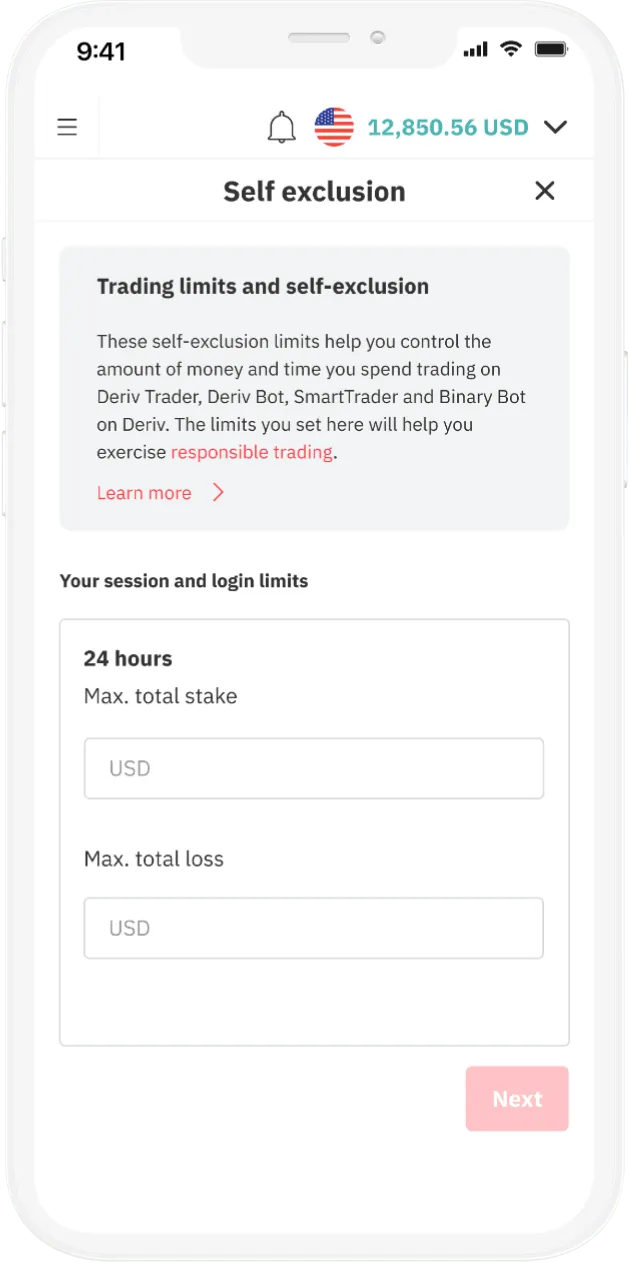Open the responsible trading link
Viewport: 630px width, 1263px height.
click(x=251, y=452)
